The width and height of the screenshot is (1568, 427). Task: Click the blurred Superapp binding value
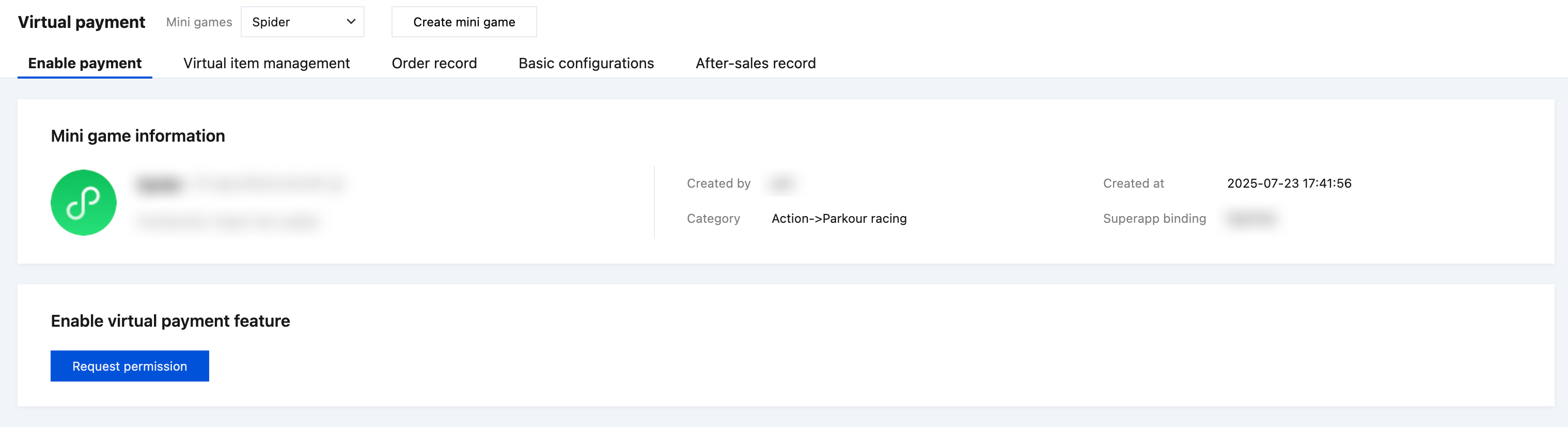pos(1251,219)
